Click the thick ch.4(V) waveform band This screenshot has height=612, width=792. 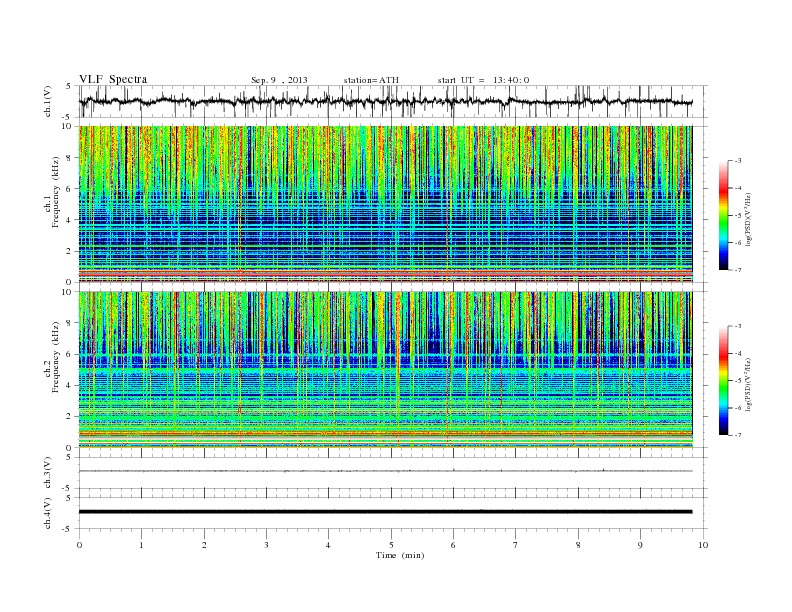[386, 512]
